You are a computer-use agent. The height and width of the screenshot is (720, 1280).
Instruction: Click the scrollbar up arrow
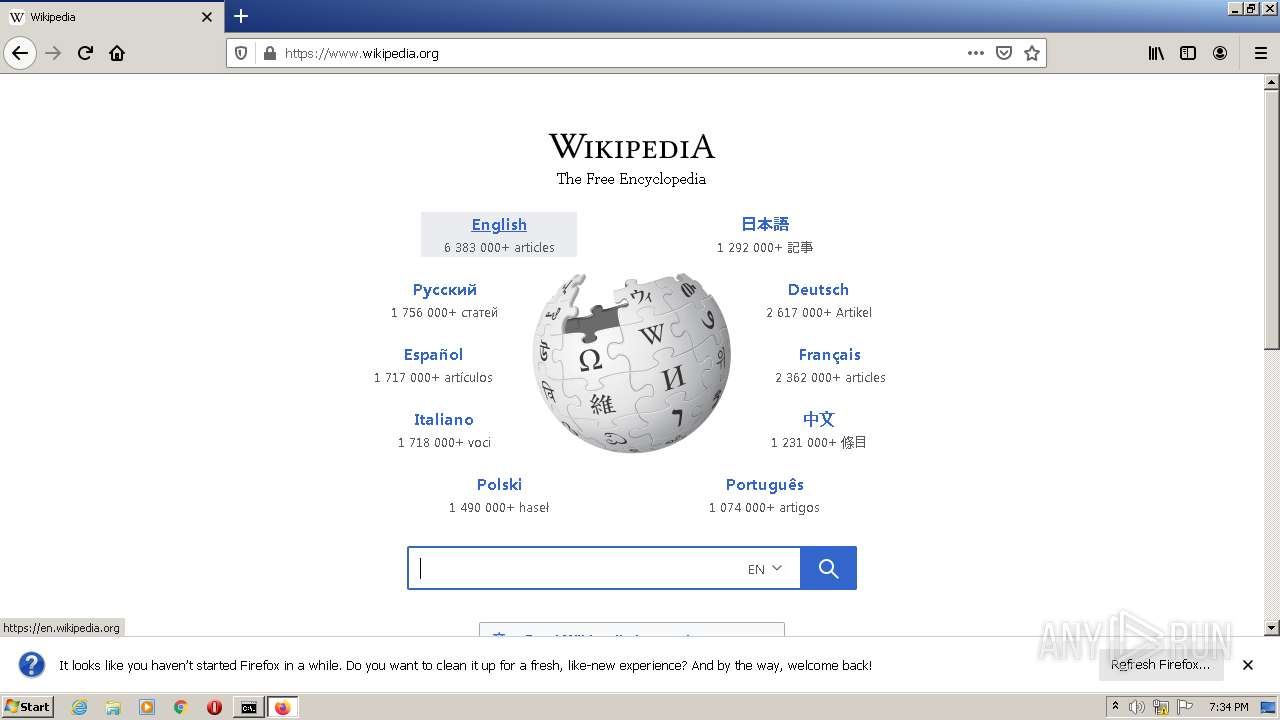click(x=1272, y=82)
